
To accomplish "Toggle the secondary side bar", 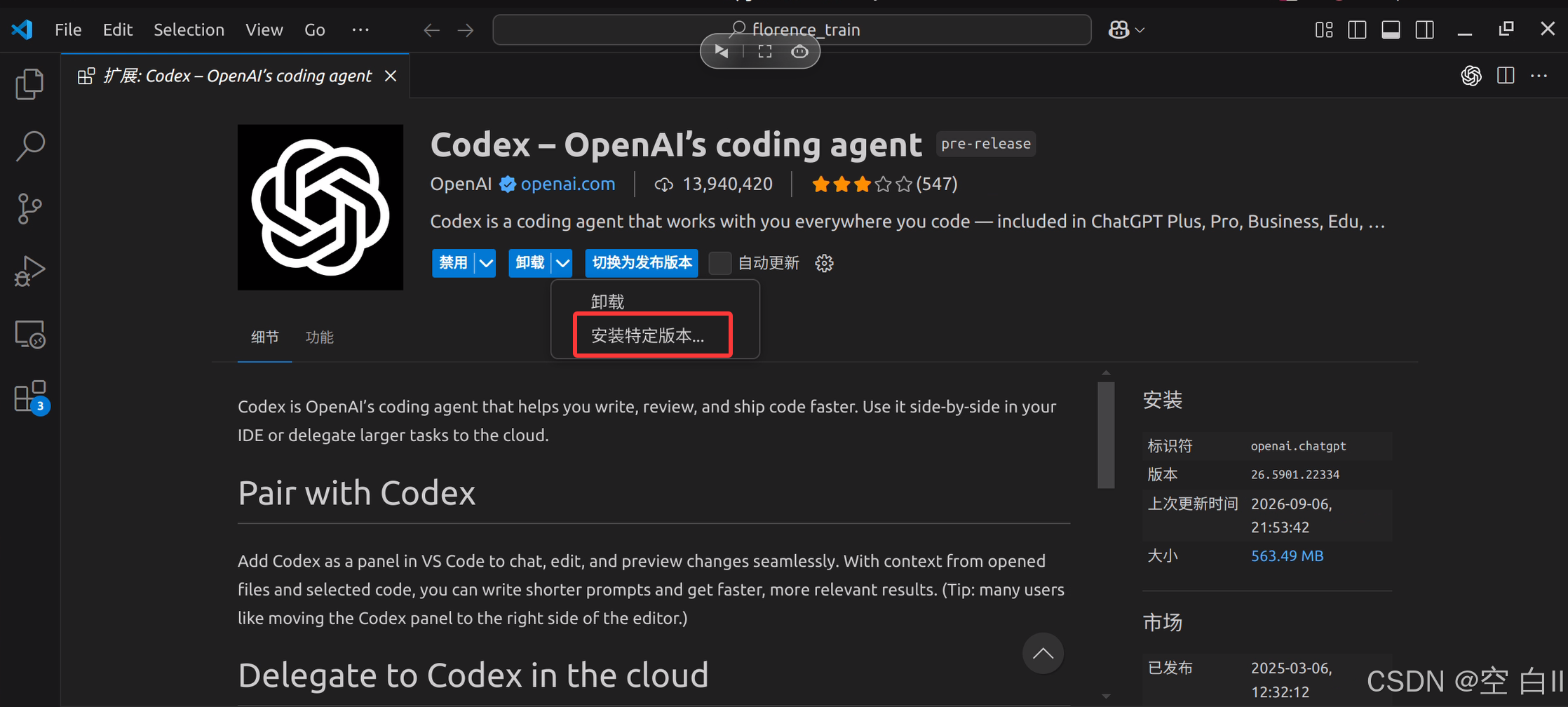I will click(1424, 29).
